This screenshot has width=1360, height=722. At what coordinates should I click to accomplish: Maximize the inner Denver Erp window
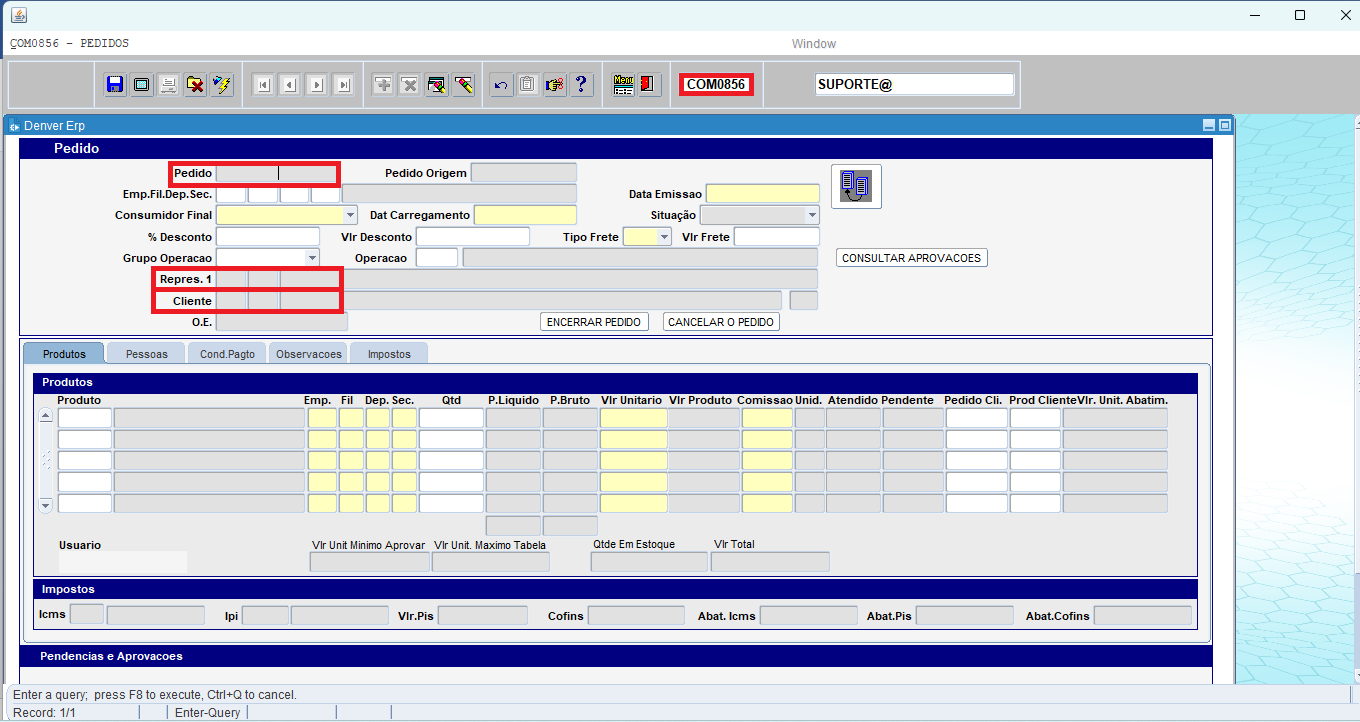click(1224, 126)
